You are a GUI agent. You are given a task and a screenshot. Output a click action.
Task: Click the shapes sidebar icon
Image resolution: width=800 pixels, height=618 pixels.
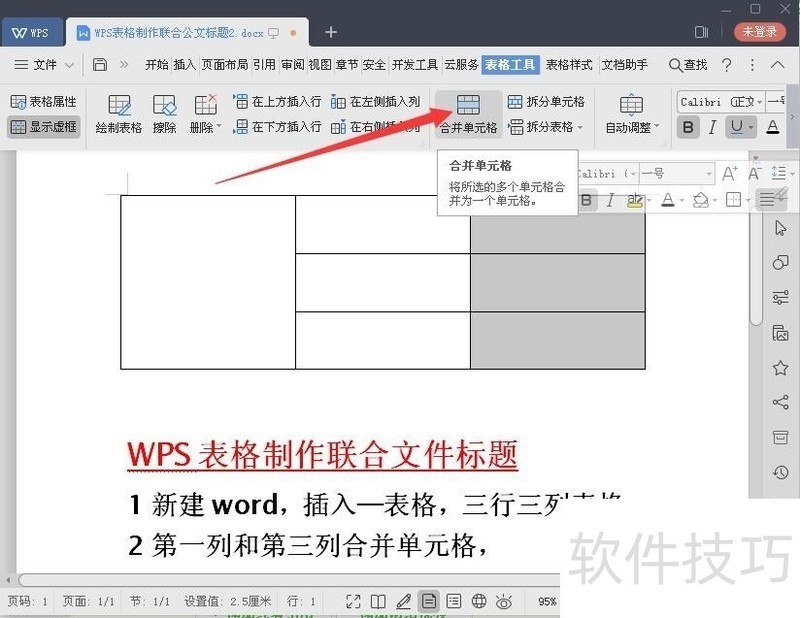pos(780,262)
